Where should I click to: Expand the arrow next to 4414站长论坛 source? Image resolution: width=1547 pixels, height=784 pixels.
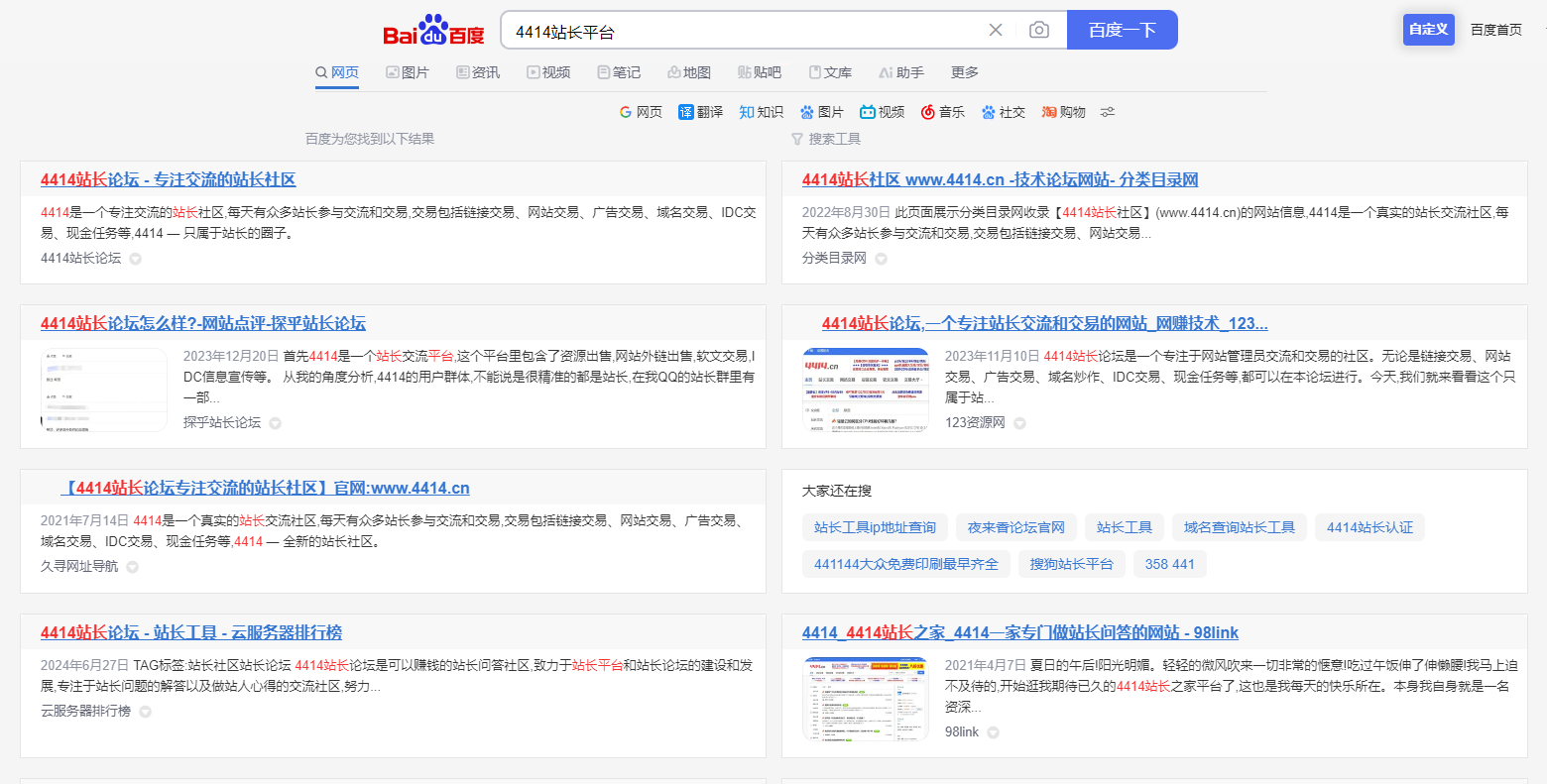[136, 259]
